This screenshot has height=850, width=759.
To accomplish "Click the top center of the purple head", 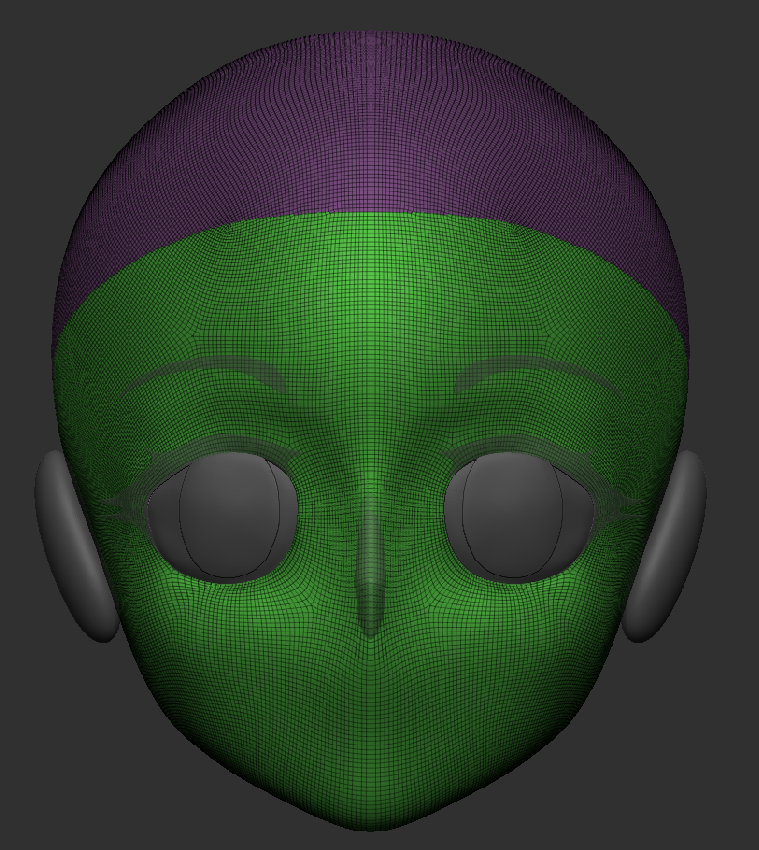I will click(x=372, y=45).
